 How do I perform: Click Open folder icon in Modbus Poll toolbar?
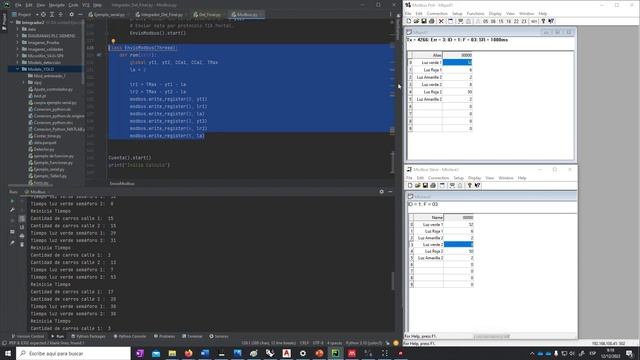[416, 21]
